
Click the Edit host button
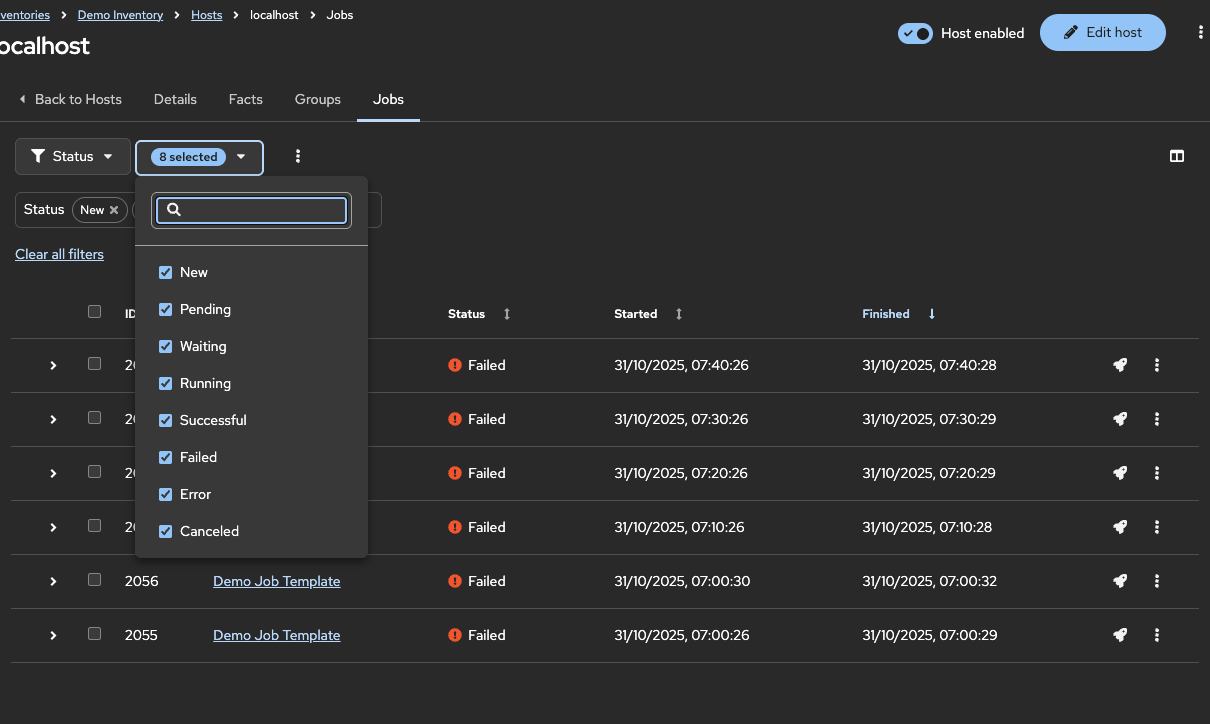tap(1102, 33)
